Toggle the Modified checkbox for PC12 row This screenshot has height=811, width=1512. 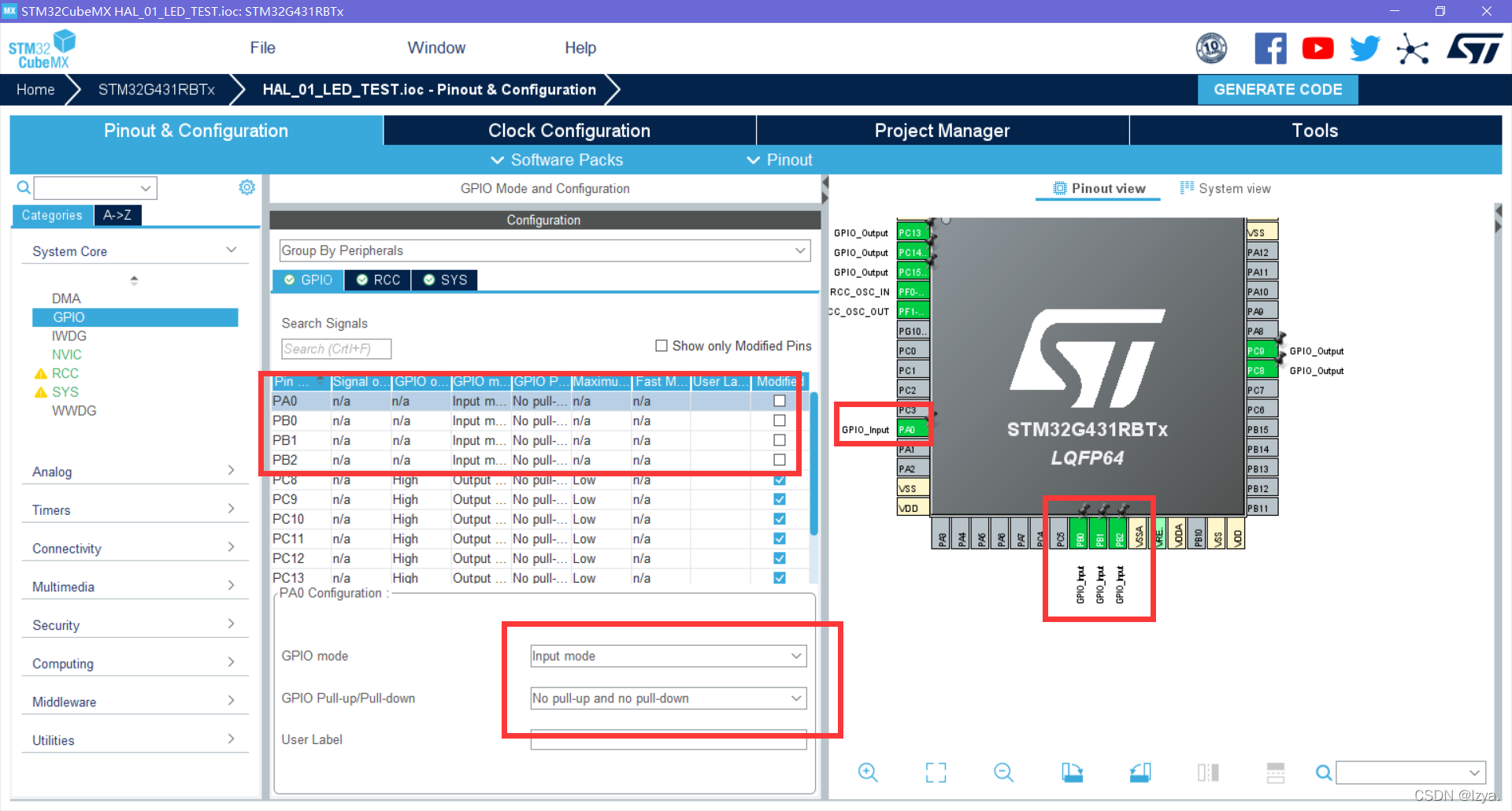pyautogui.click(x=780, y=558)
